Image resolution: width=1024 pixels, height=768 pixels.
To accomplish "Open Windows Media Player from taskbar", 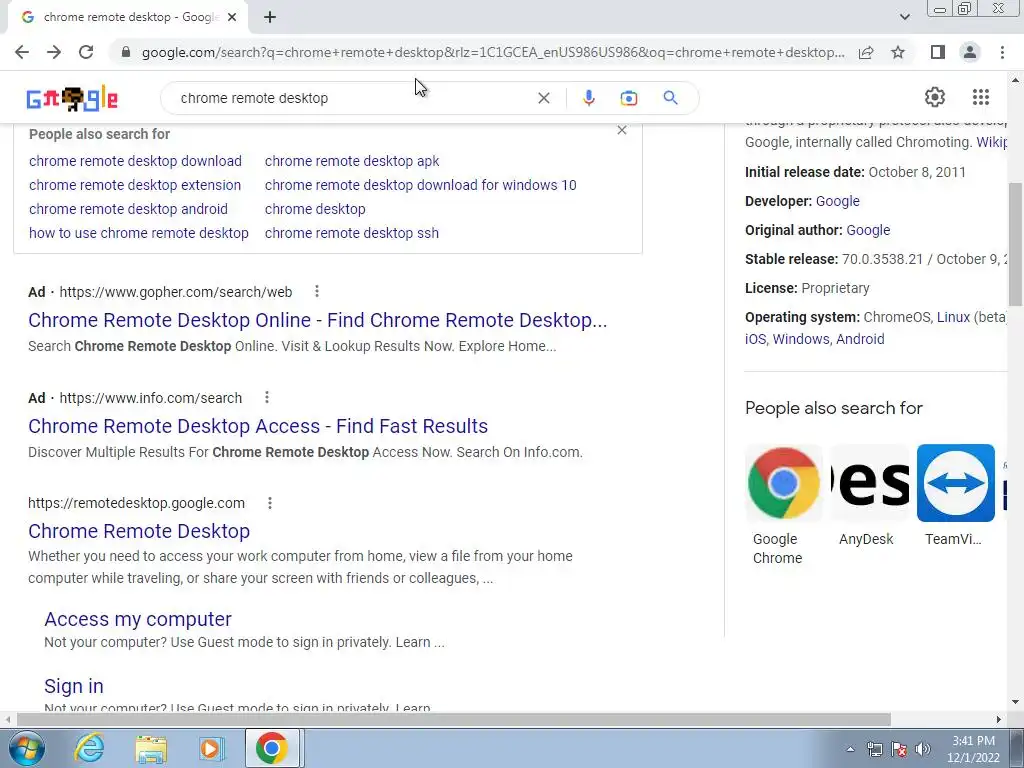I will tap(212, 748).
